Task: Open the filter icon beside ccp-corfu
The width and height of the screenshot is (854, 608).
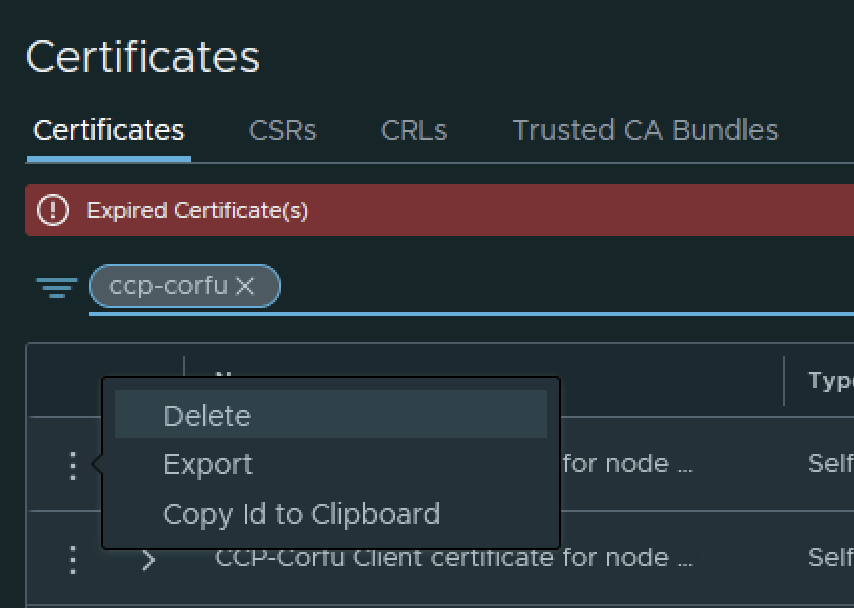Action: [x=57, y=287]
